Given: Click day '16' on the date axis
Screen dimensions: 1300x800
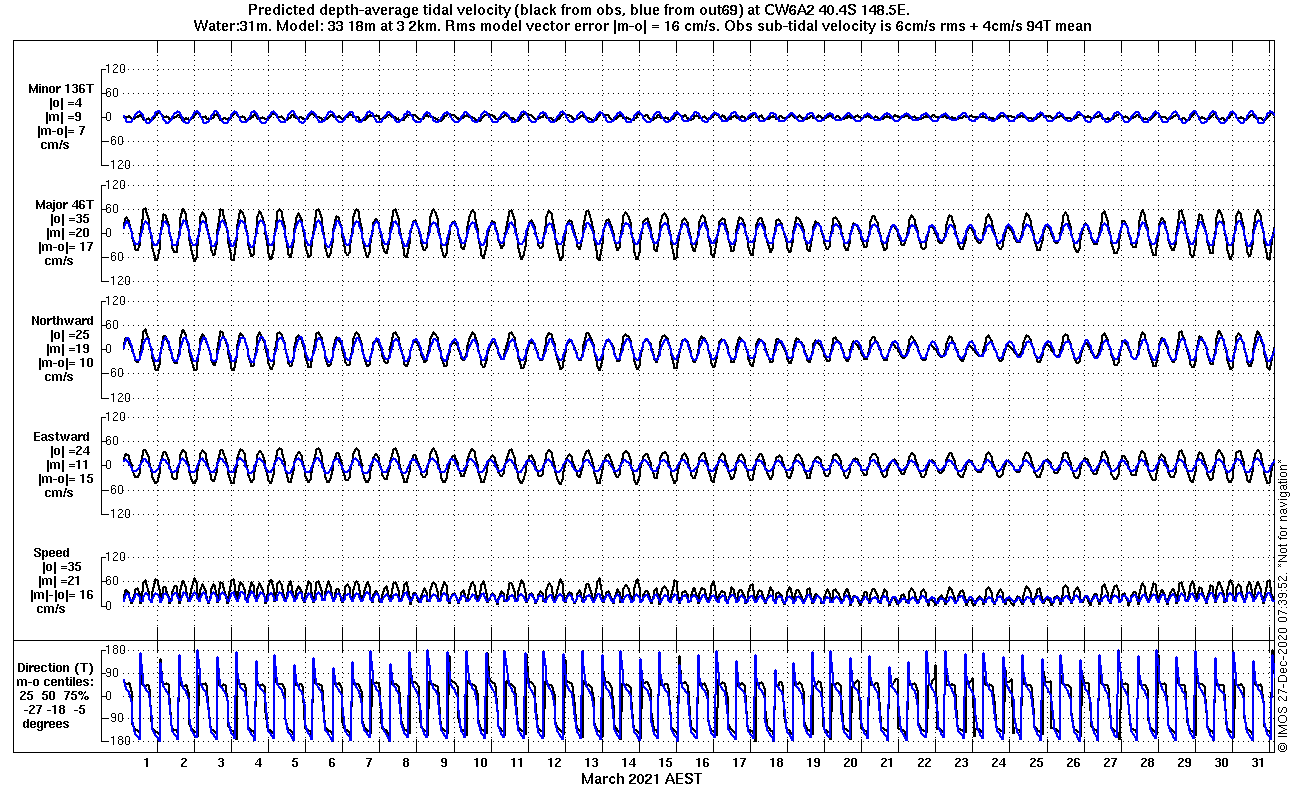Looking at the screenshot, I should (702, 762).
